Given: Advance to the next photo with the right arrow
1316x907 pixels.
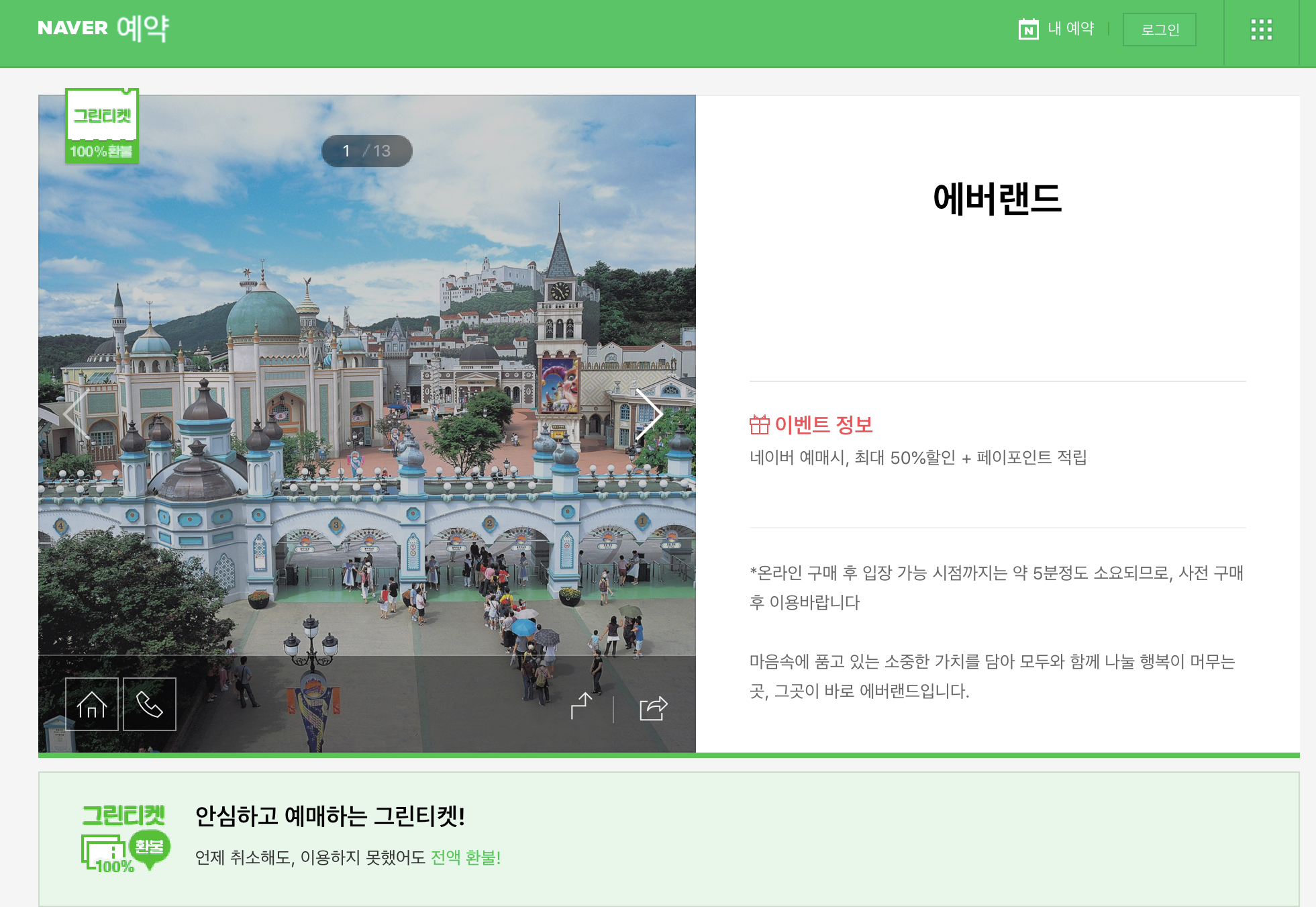Looking at the screenshot, I should click(649, 414).
